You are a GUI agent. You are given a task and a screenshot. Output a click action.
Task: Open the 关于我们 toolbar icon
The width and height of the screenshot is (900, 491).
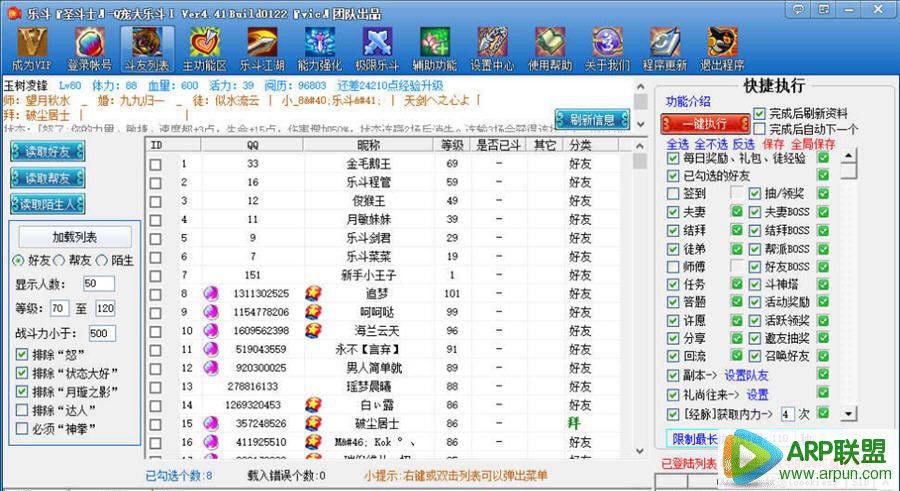pos(607,49)
